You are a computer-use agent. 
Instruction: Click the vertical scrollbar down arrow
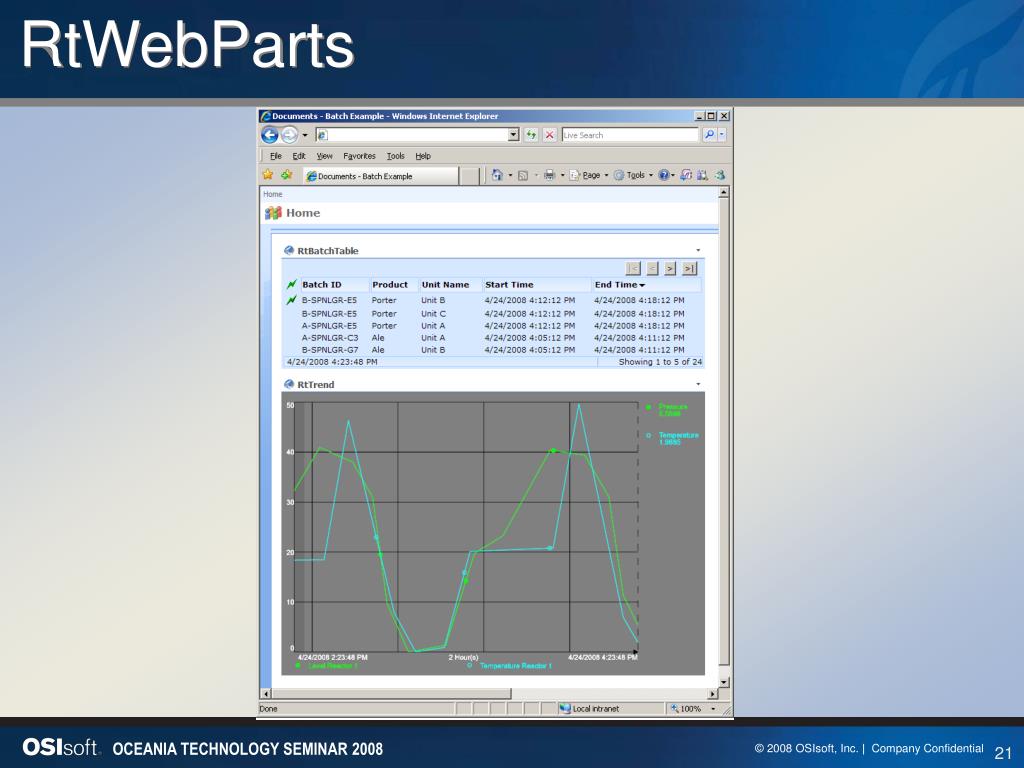[x=724, y=682]
